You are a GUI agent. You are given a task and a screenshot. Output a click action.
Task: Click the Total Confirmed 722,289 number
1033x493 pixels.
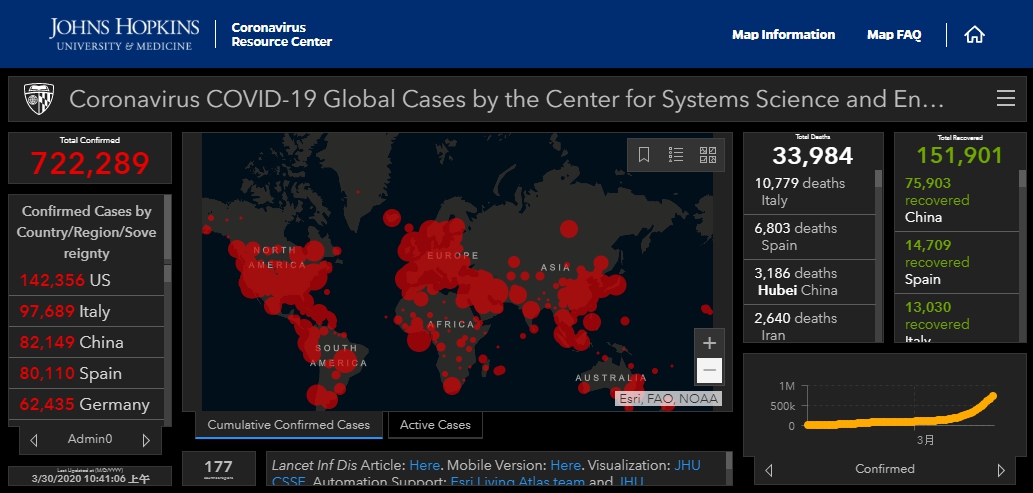point(90,164)
